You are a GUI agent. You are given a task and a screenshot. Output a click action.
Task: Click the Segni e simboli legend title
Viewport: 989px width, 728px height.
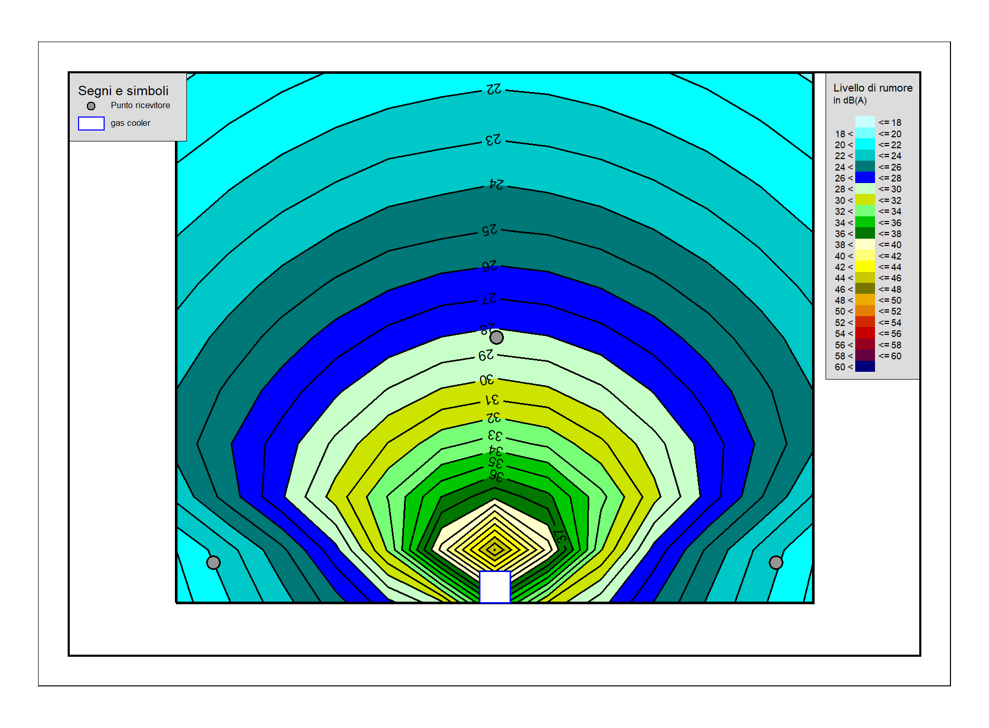click(123, 90)
